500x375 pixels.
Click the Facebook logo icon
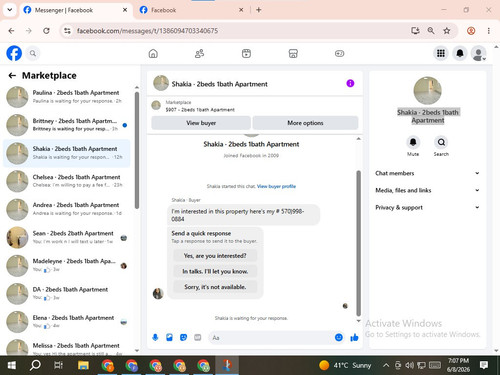click(14, 53)
